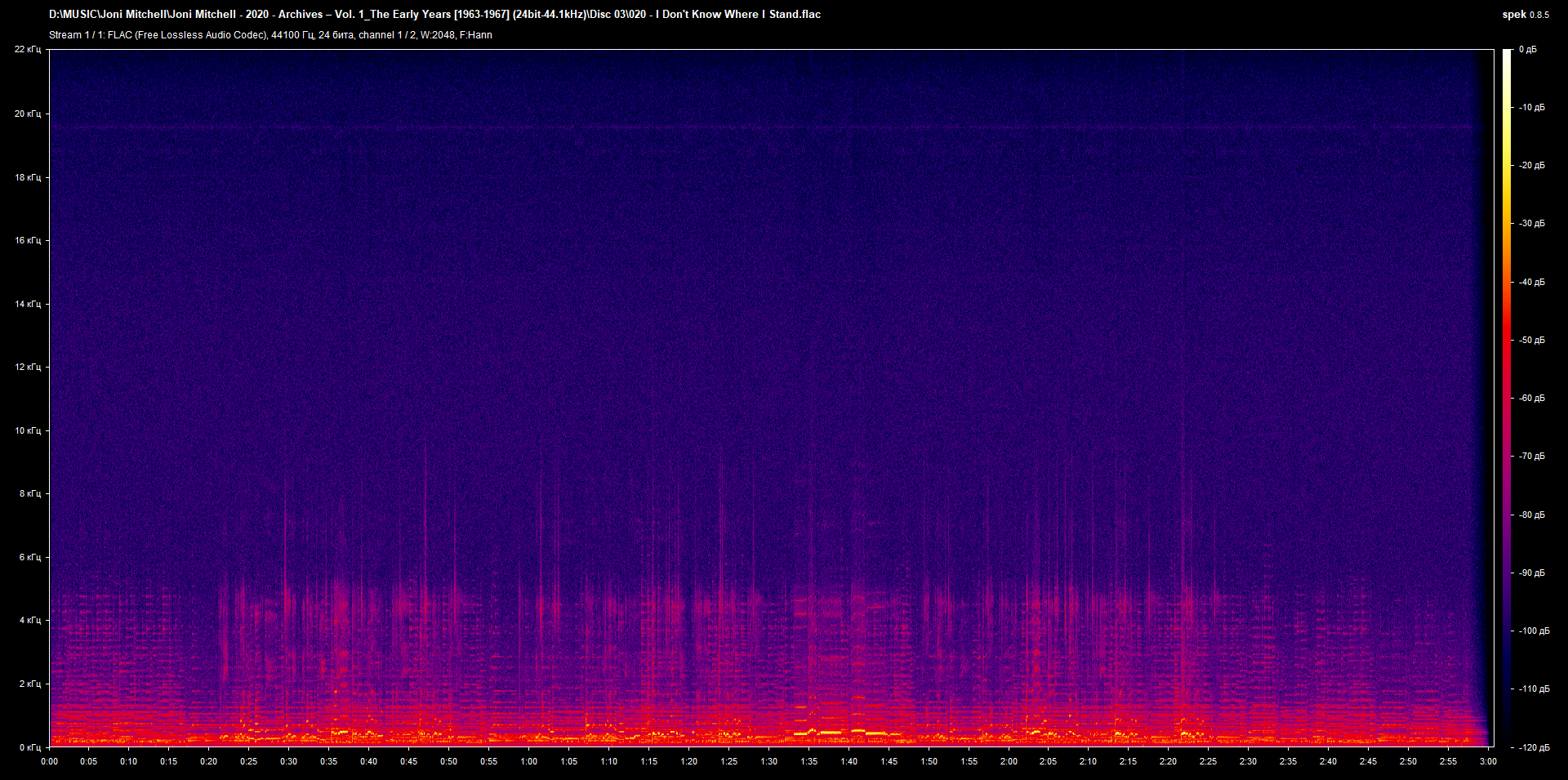Click the 0:00 timeline marker

click(x=50, y=760)
